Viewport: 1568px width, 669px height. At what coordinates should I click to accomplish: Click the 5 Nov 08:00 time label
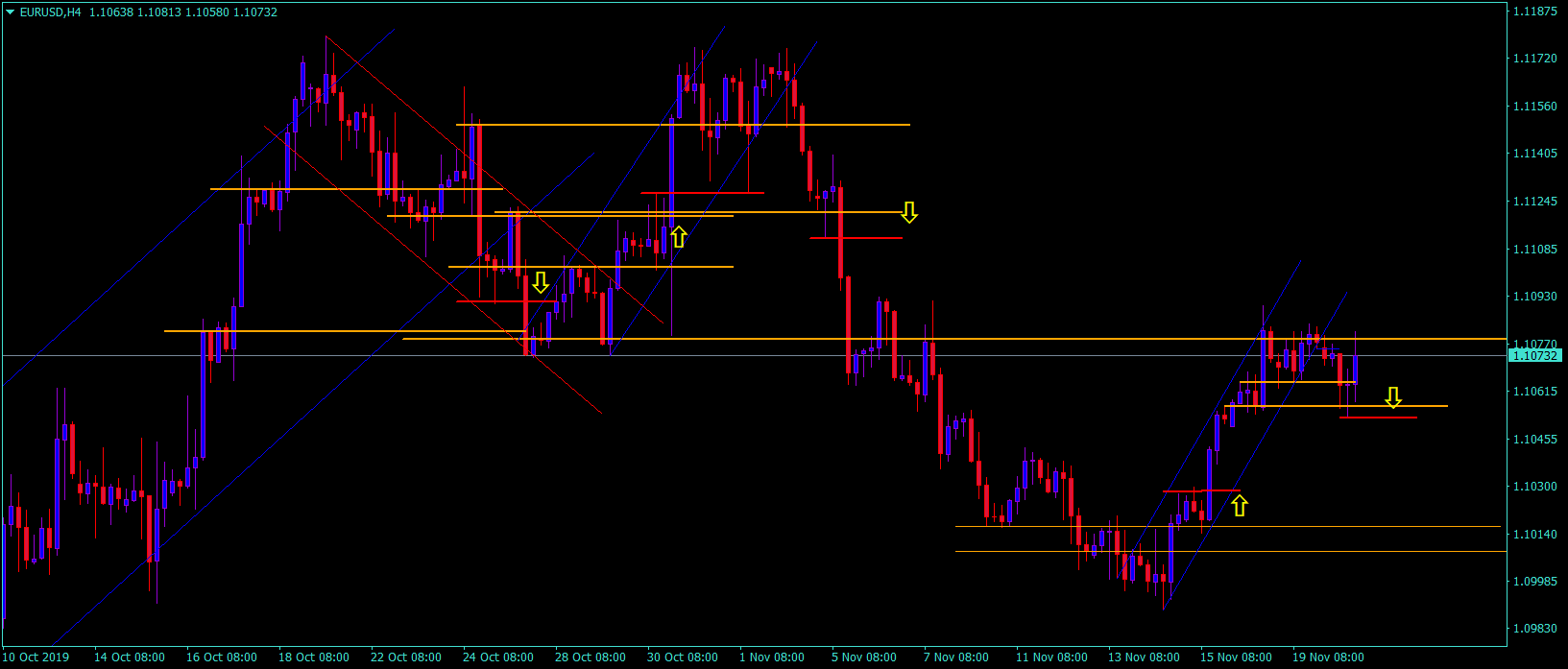pyautogui.click(x=864, y=657)
